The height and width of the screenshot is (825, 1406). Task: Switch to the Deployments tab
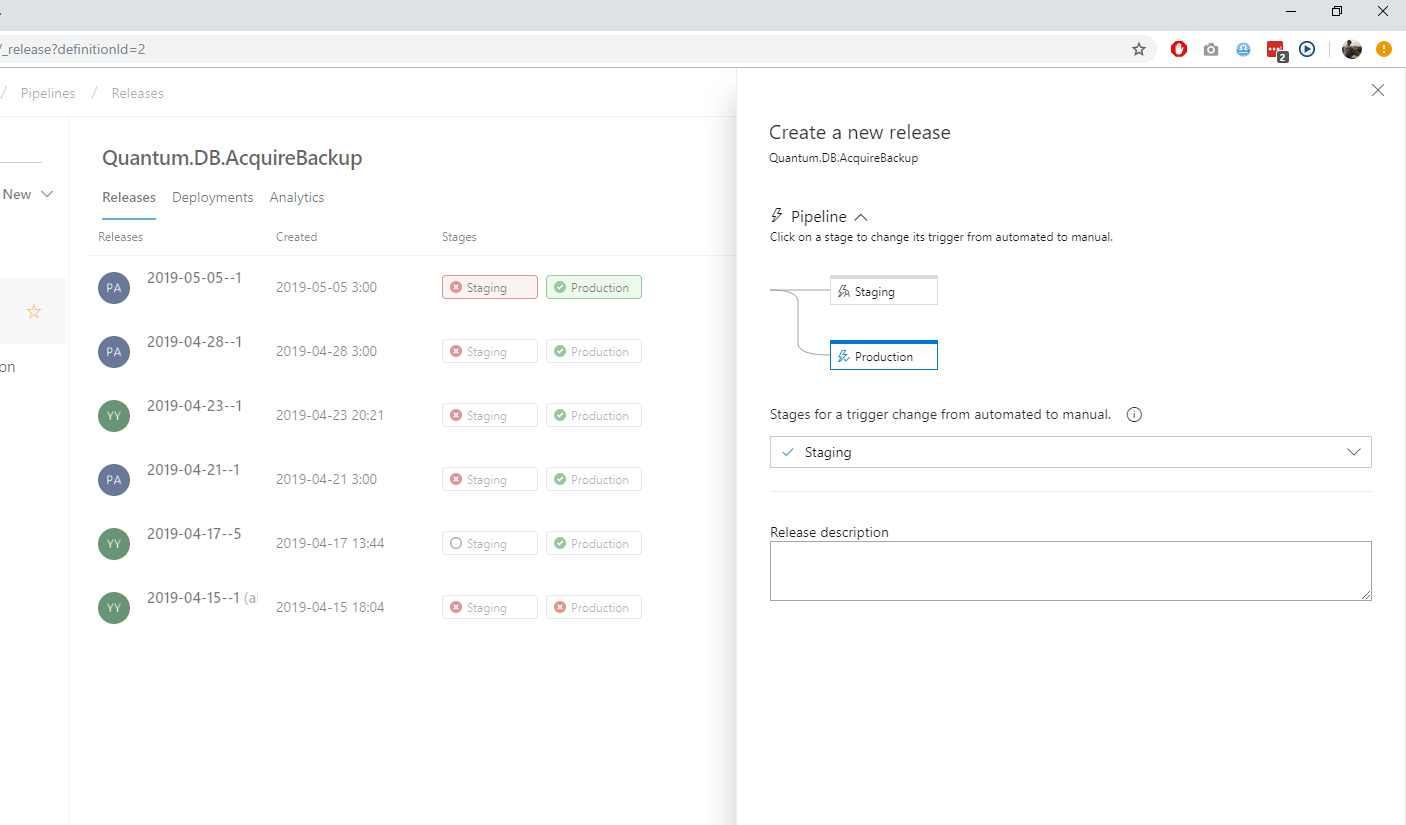click(212, 197)
